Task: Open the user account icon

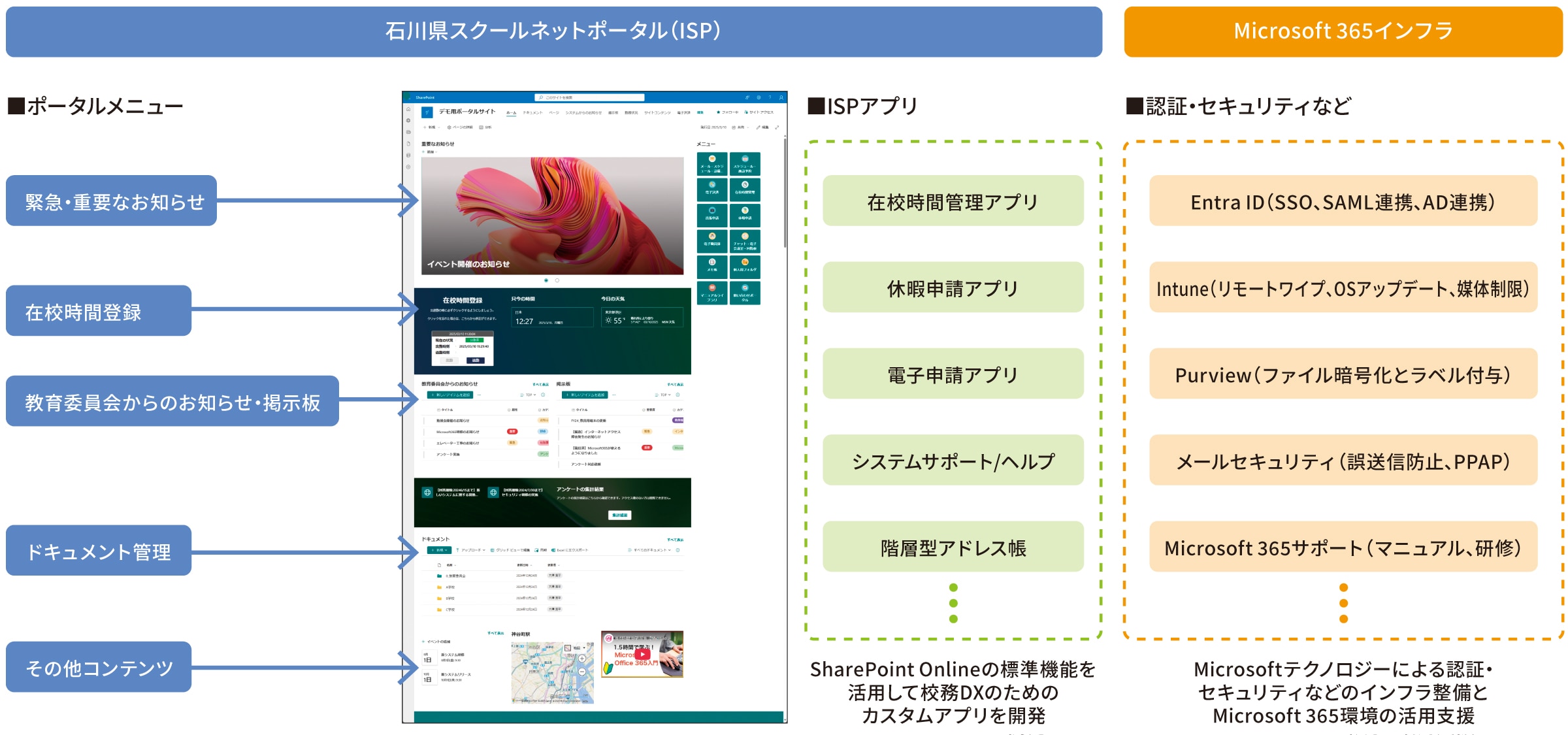Action: (x=781, y=97)
